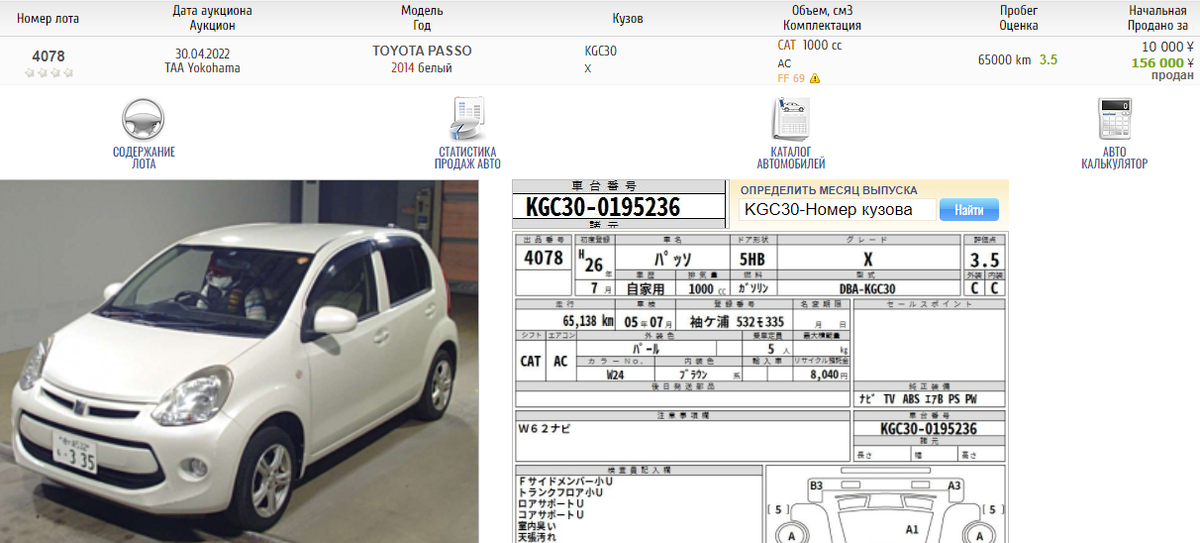Screen dimensions: 1200x543
Task: Open the Каталог автомобилей calendar icon
Action: click(790, 119)
